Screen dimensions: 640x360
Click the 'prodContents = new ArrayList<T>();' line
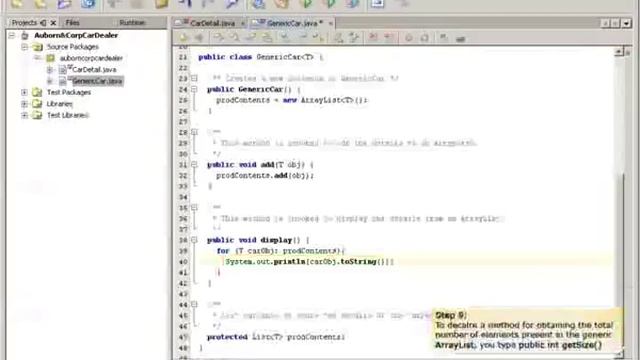pyautogui.click(x=291, y=100)
